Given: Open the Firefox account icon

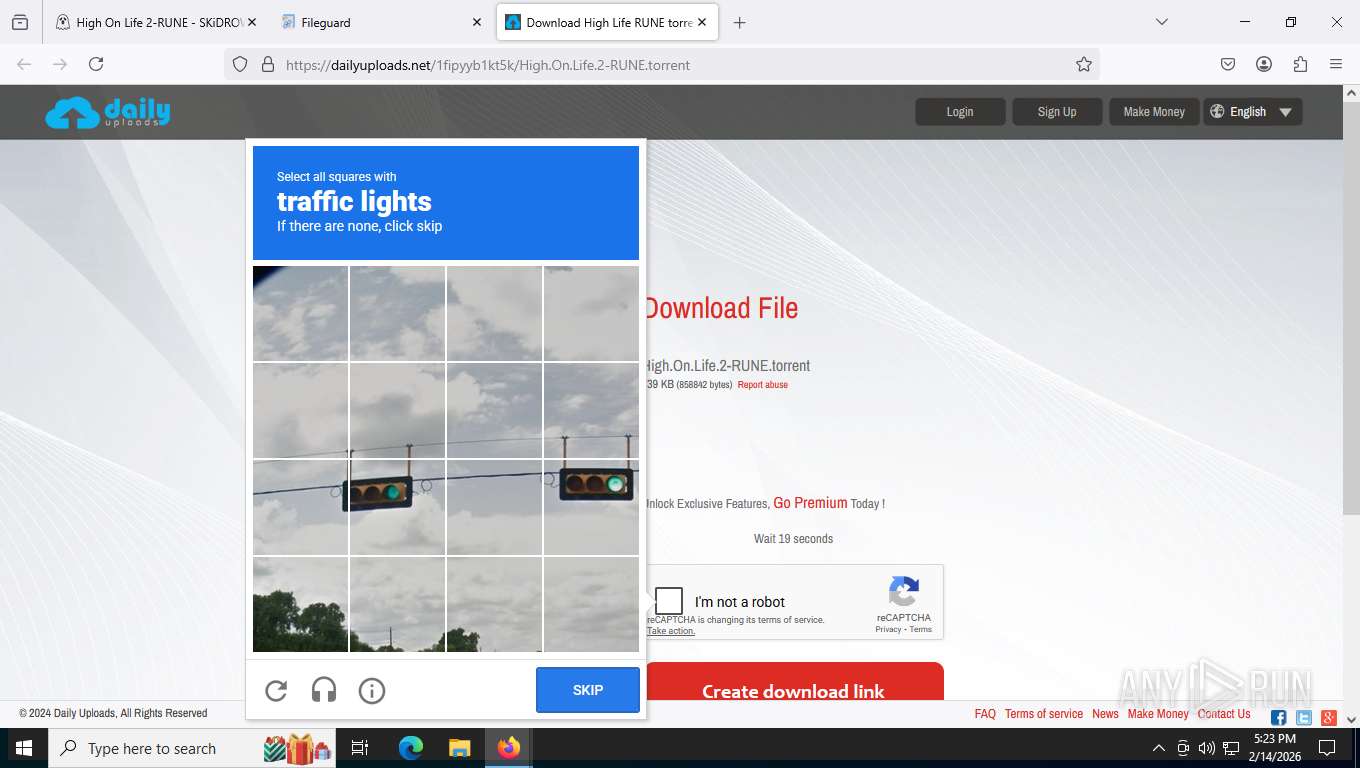Looking at the screenshot, I should (x=1264, y=64).
